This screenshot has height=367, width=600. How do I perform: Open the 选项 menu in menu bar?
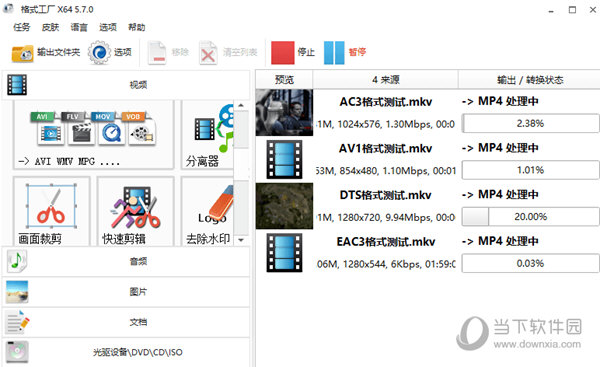(x=108, y=27)
